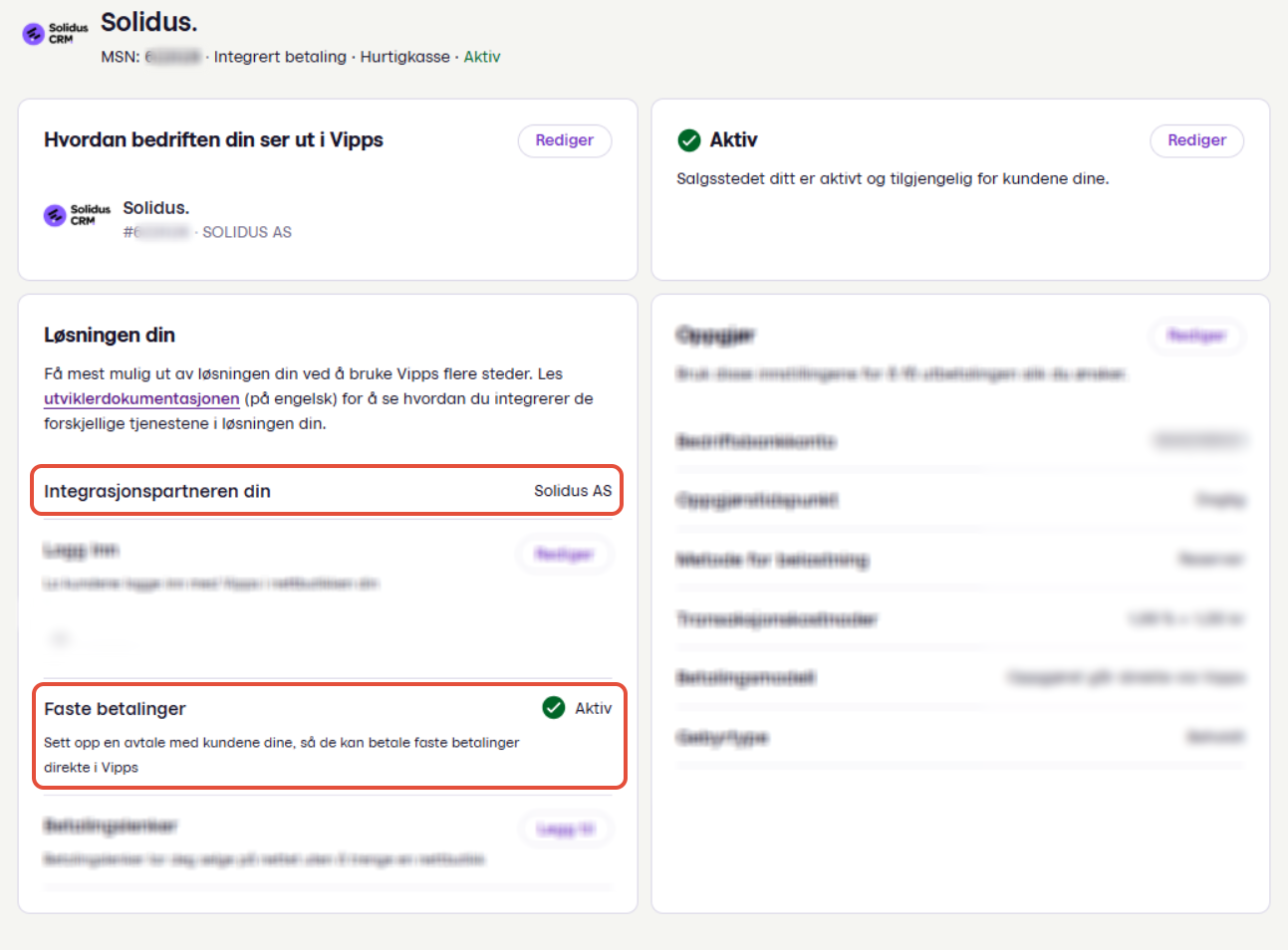Click the green checkmark in Faste betalinger row

pyautogui.click(x=554, y=708)
